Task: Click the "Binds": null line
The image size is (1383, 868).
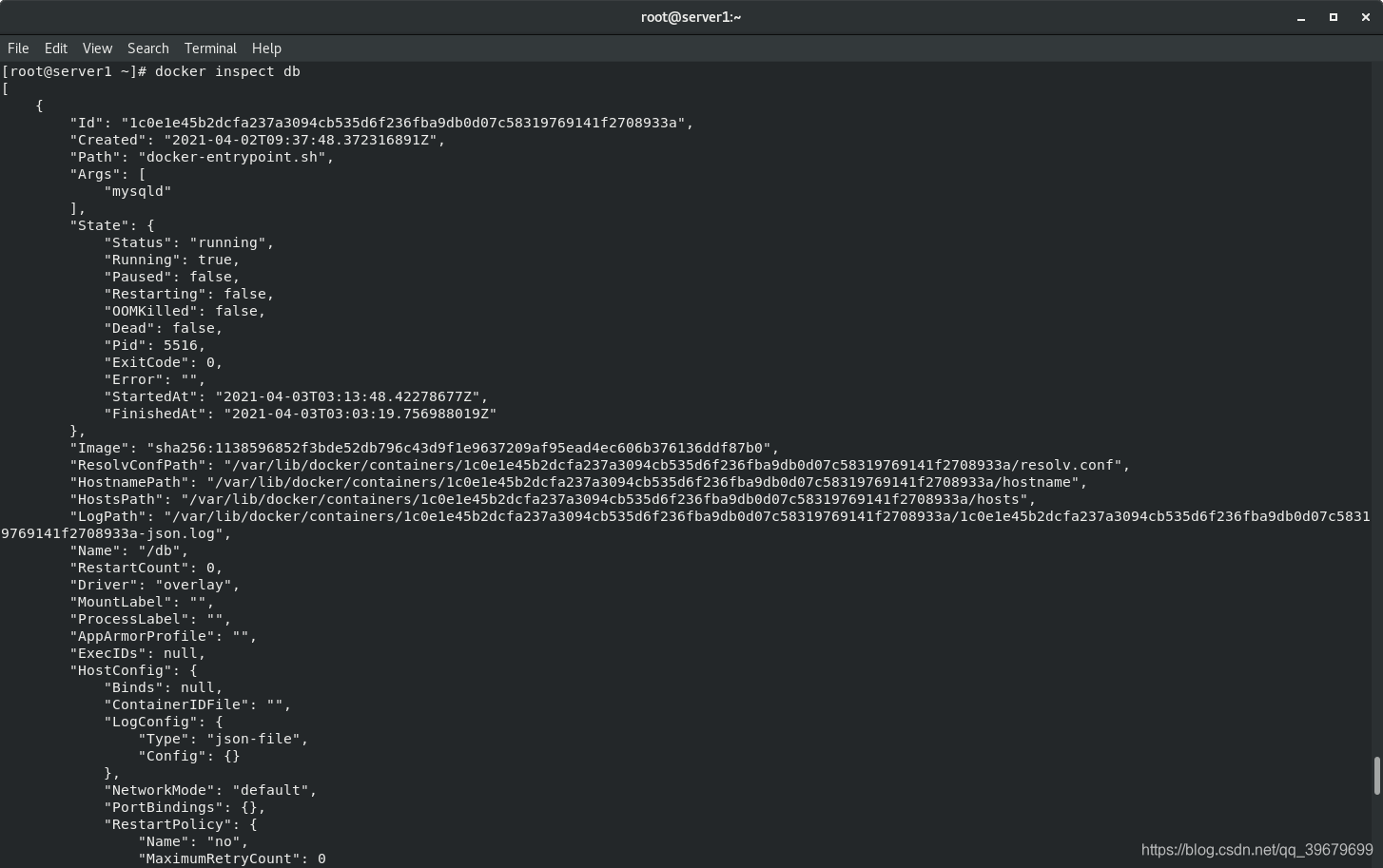Action: coord(164,687)
